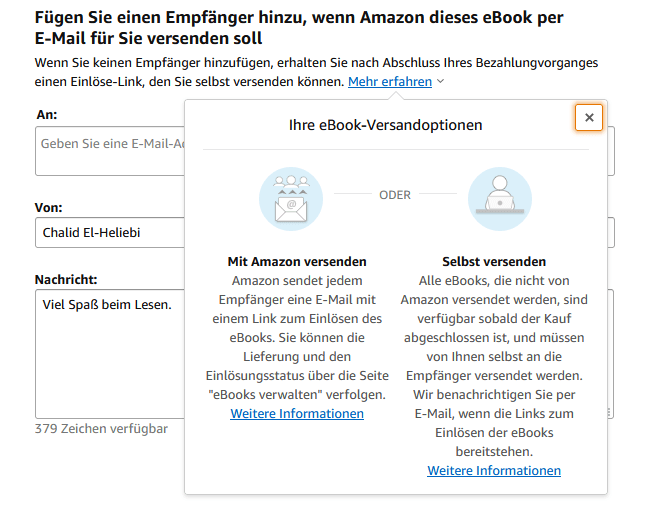Click the An: label

[47, 114]
